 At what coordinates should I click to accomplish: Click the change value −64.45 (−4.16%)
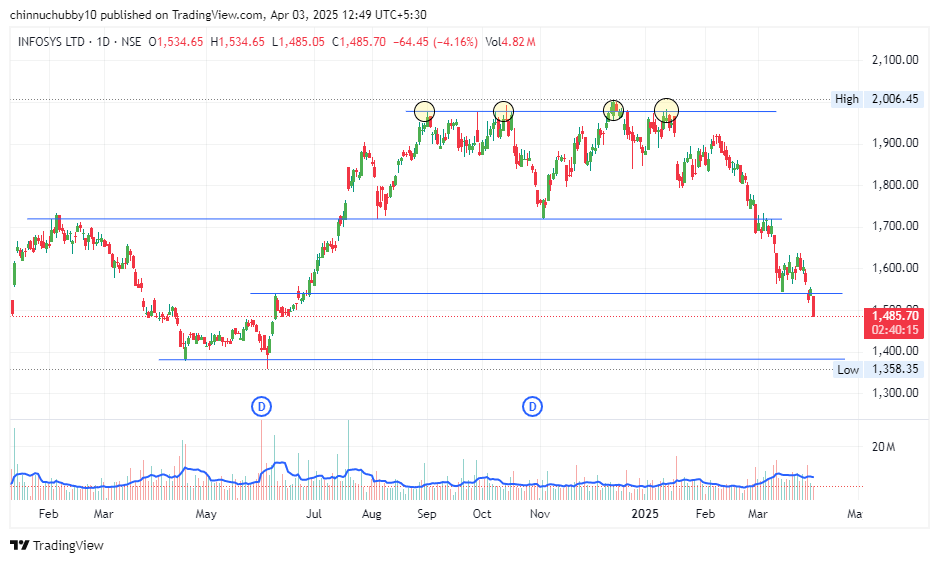pyautogui.click(x=435, y=42)
